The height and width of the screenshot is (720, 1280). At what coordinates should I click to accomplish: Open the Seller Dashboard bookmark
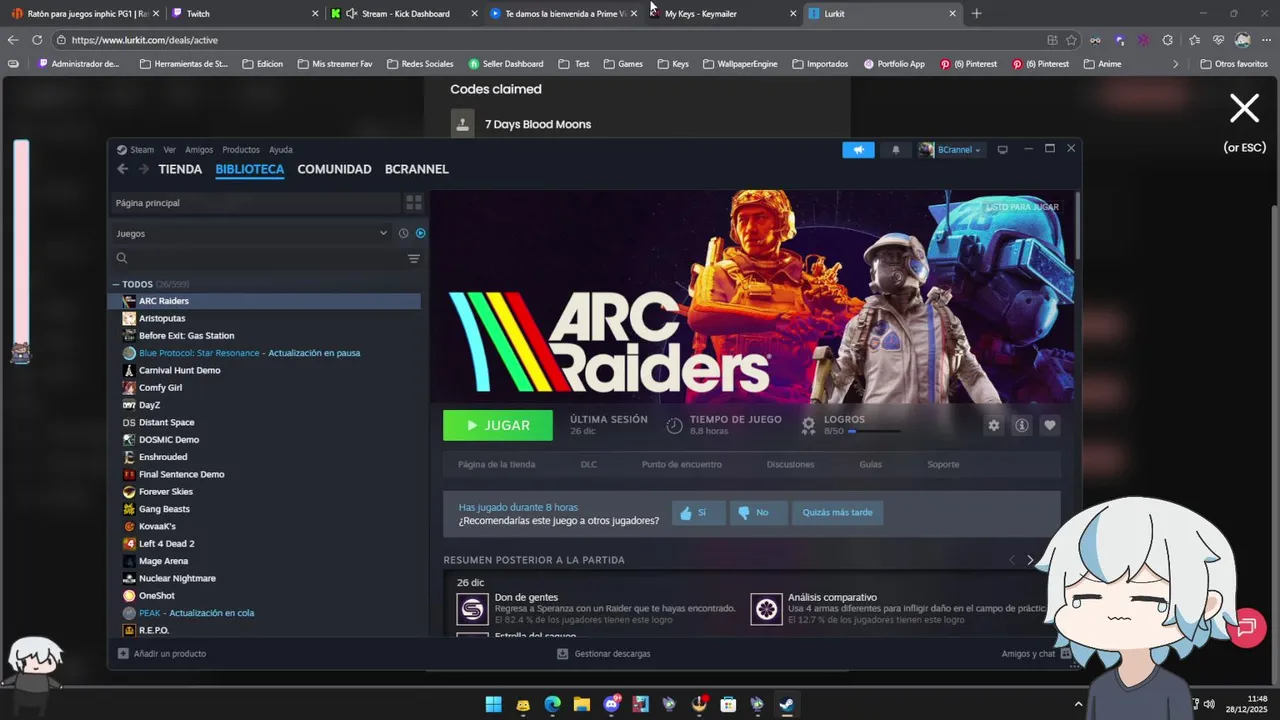tap(506, 64)
